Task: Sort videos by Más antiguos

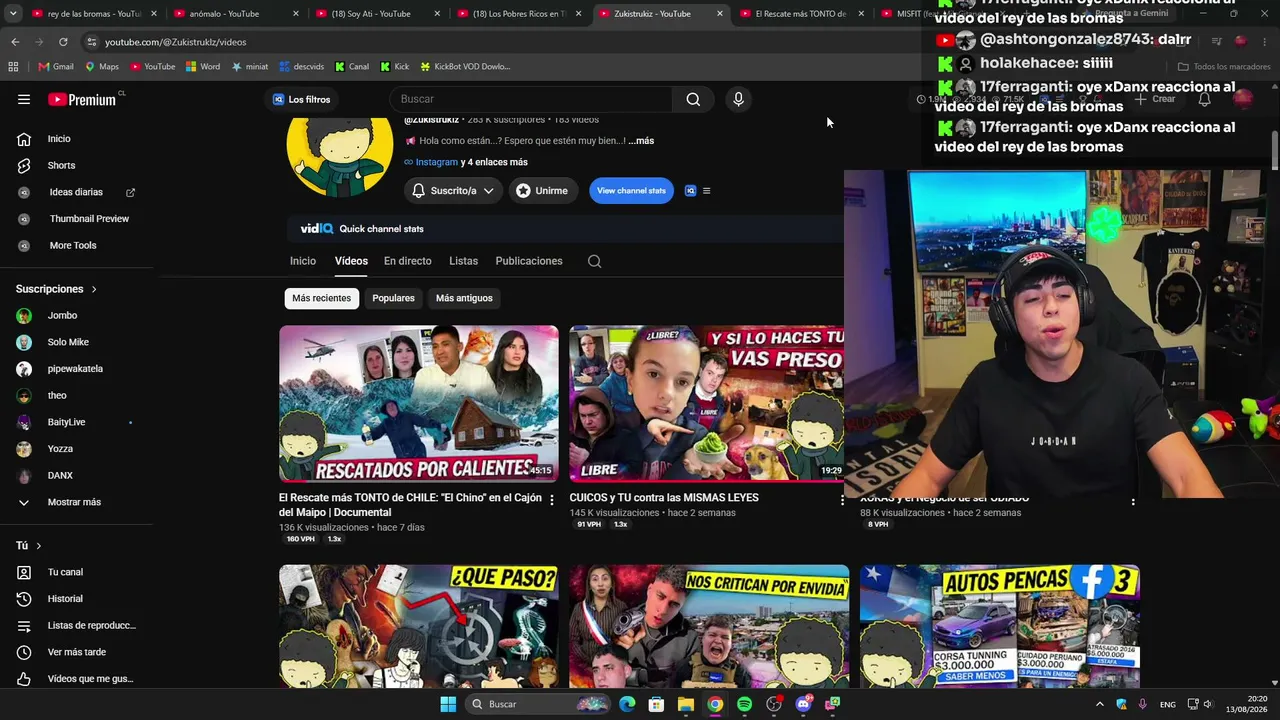Action: [464, 298]
